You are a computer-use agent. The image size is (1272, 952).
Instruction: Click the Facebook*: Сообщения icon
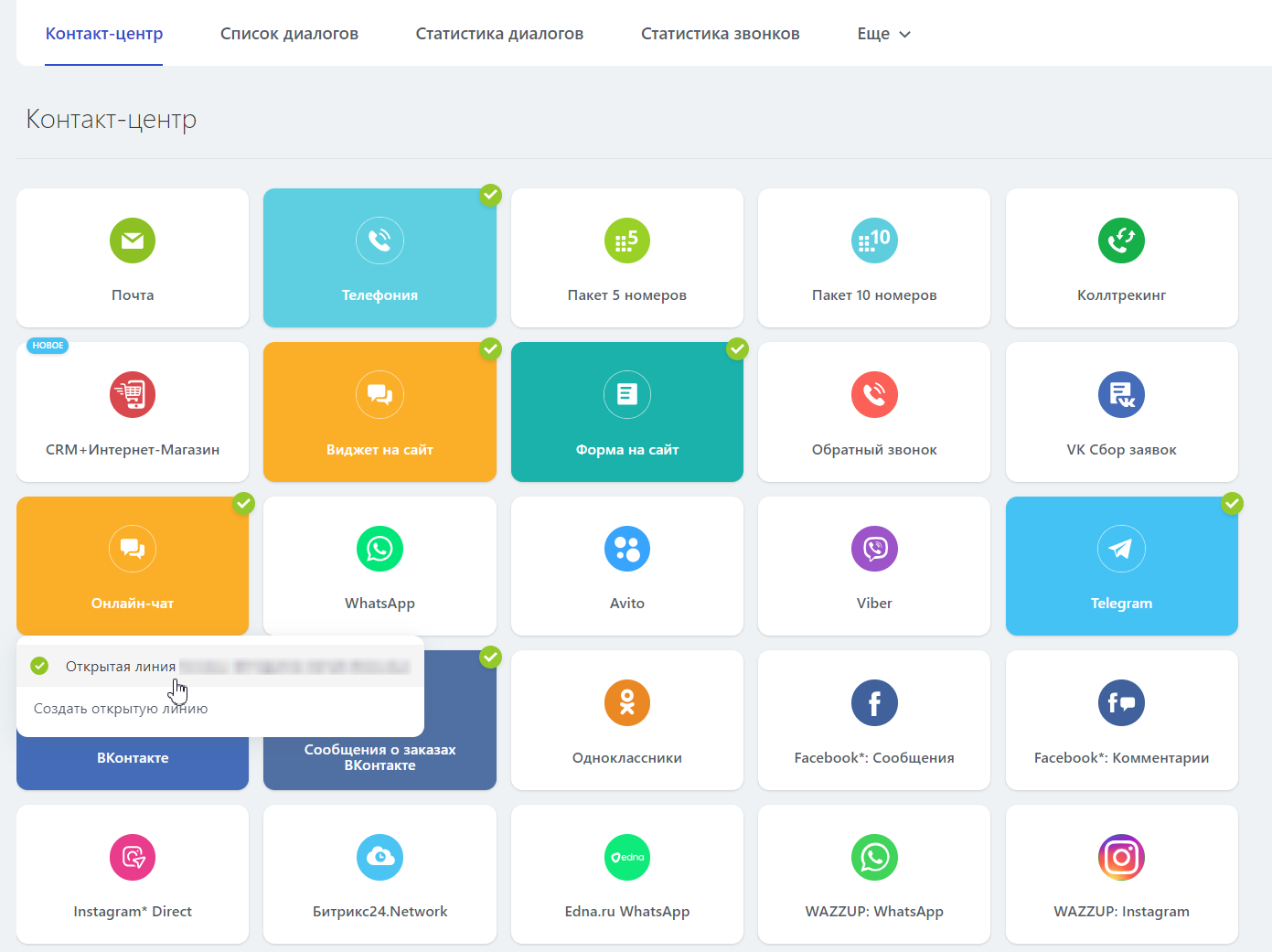tap(874, 703)
